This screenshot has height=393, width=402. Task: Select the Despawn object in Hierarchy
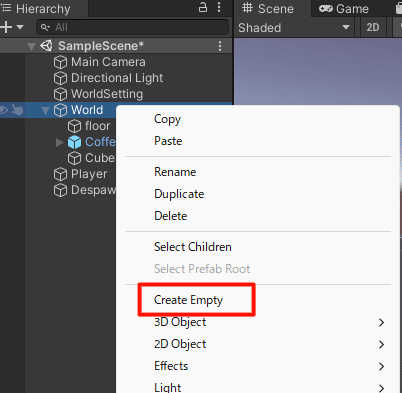coord(93,190)
